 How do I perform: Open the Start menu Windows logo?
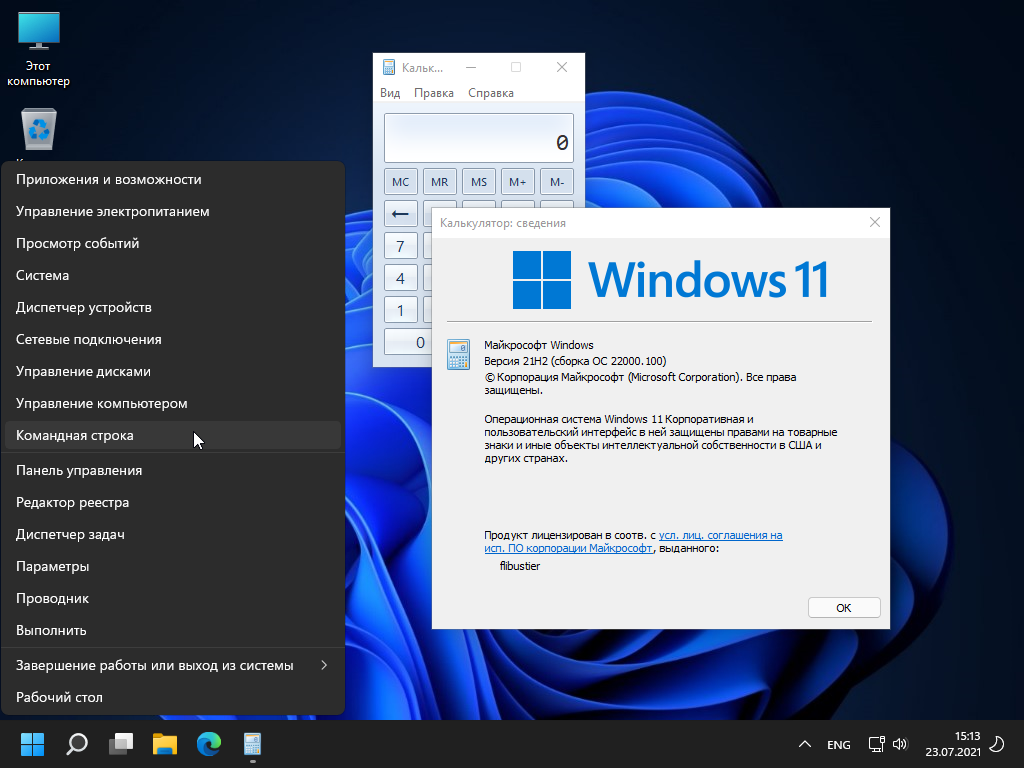(32, 744)
